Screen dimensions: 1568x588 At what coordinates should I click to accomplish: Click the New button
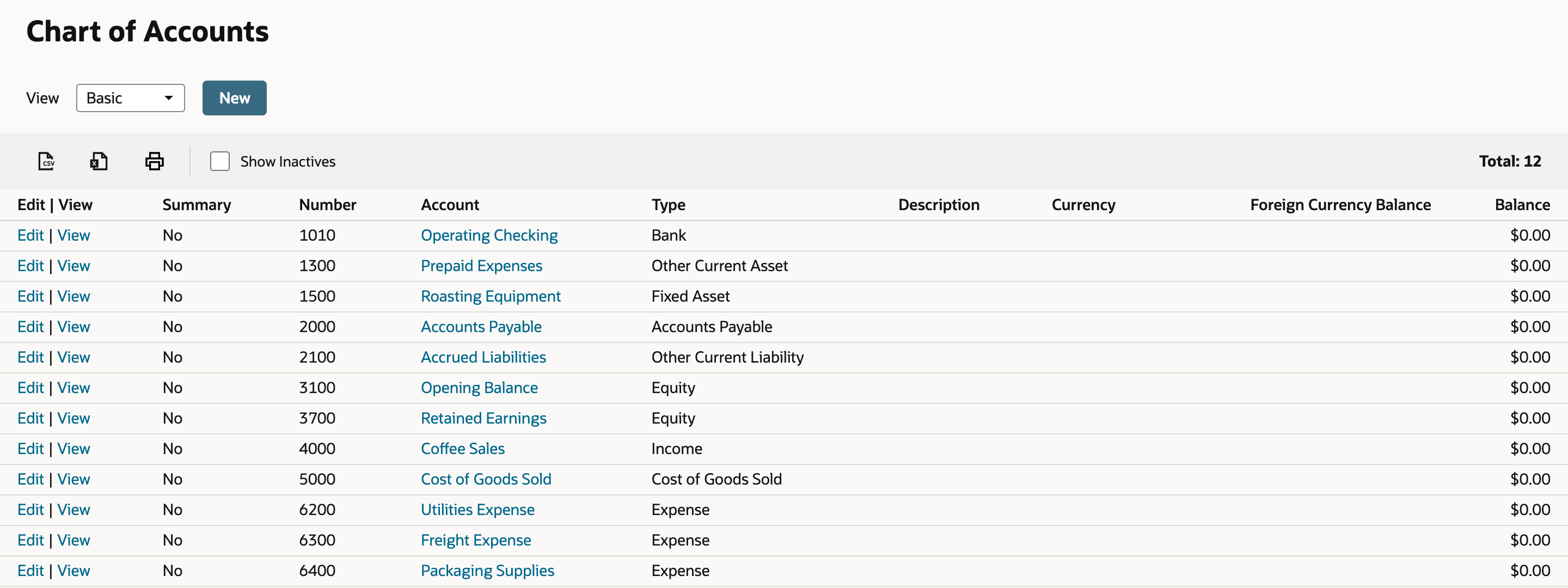[x=234, y=98]
